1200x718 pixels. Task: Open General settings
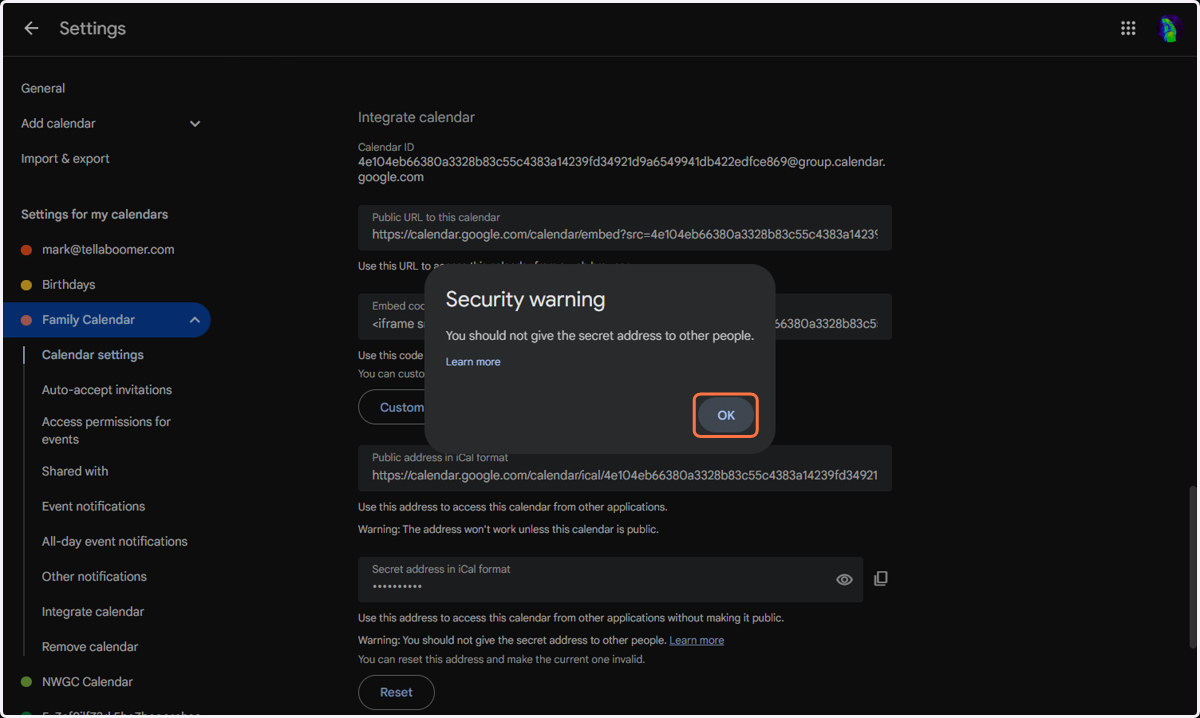click(43, 88)
